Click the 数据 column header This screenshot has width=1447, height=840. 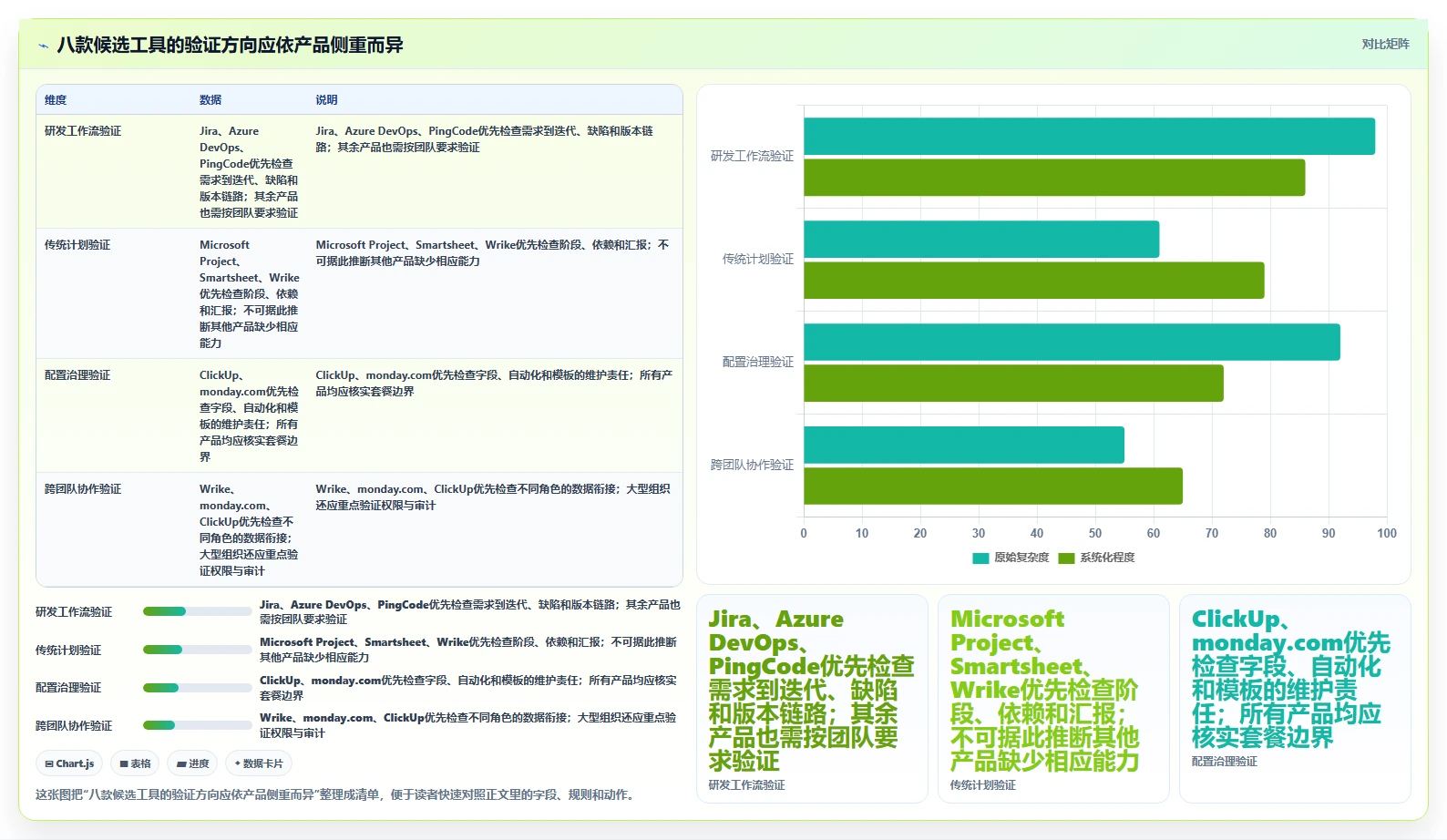[x=210, y=100]
